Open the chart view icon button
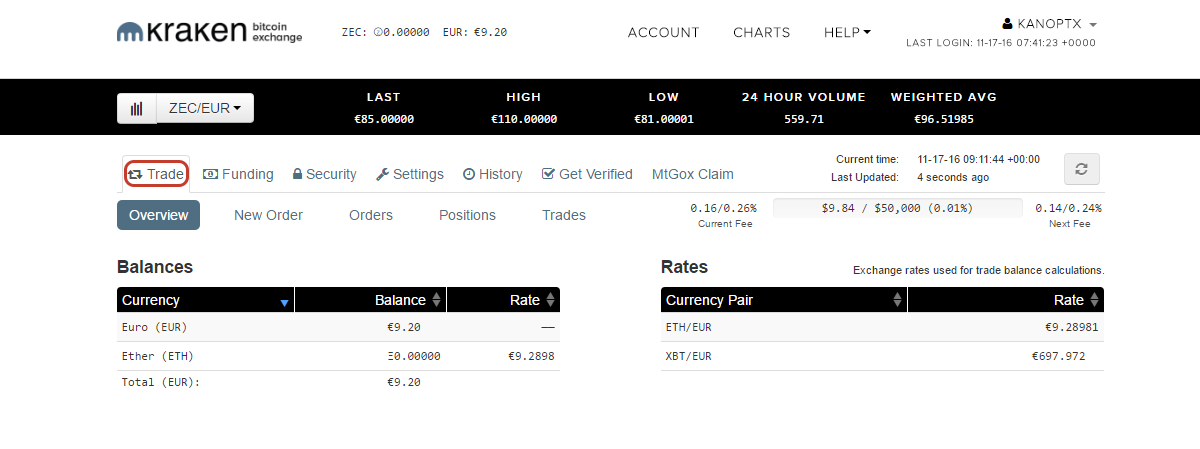Viewport: 1200px width, 449px height. [137, 108]
